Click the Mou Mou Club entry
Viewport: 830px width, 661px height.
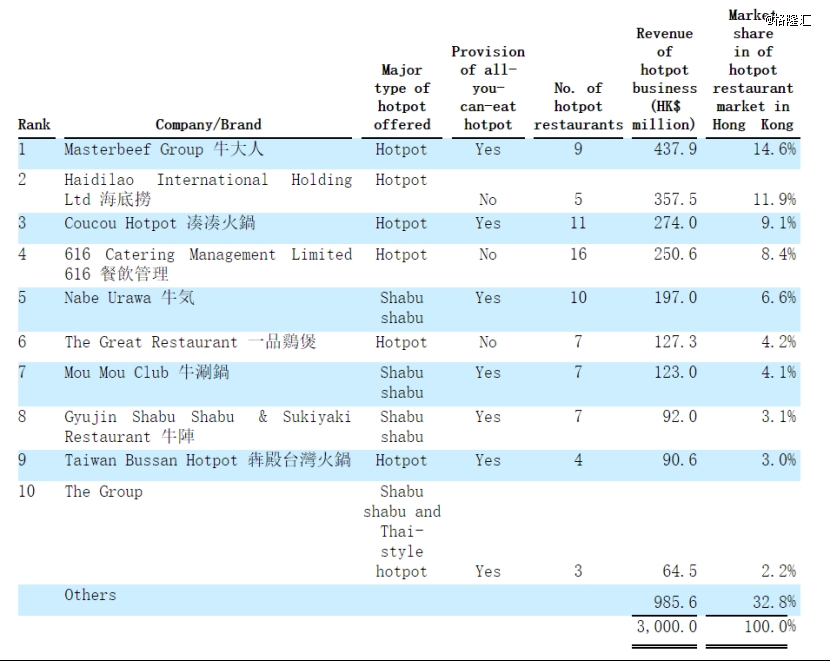(x=147, y=373)
